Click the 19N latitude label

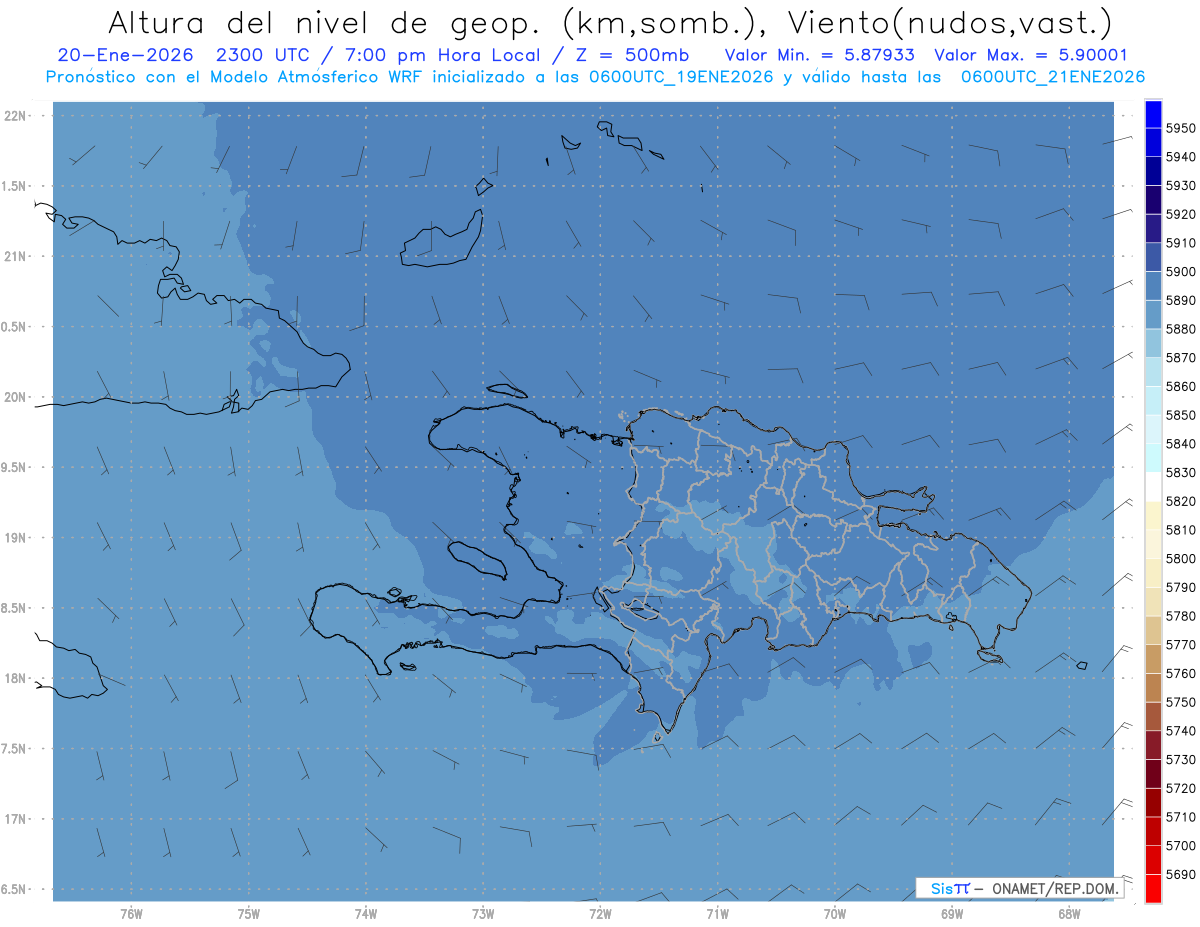point(15,538)
